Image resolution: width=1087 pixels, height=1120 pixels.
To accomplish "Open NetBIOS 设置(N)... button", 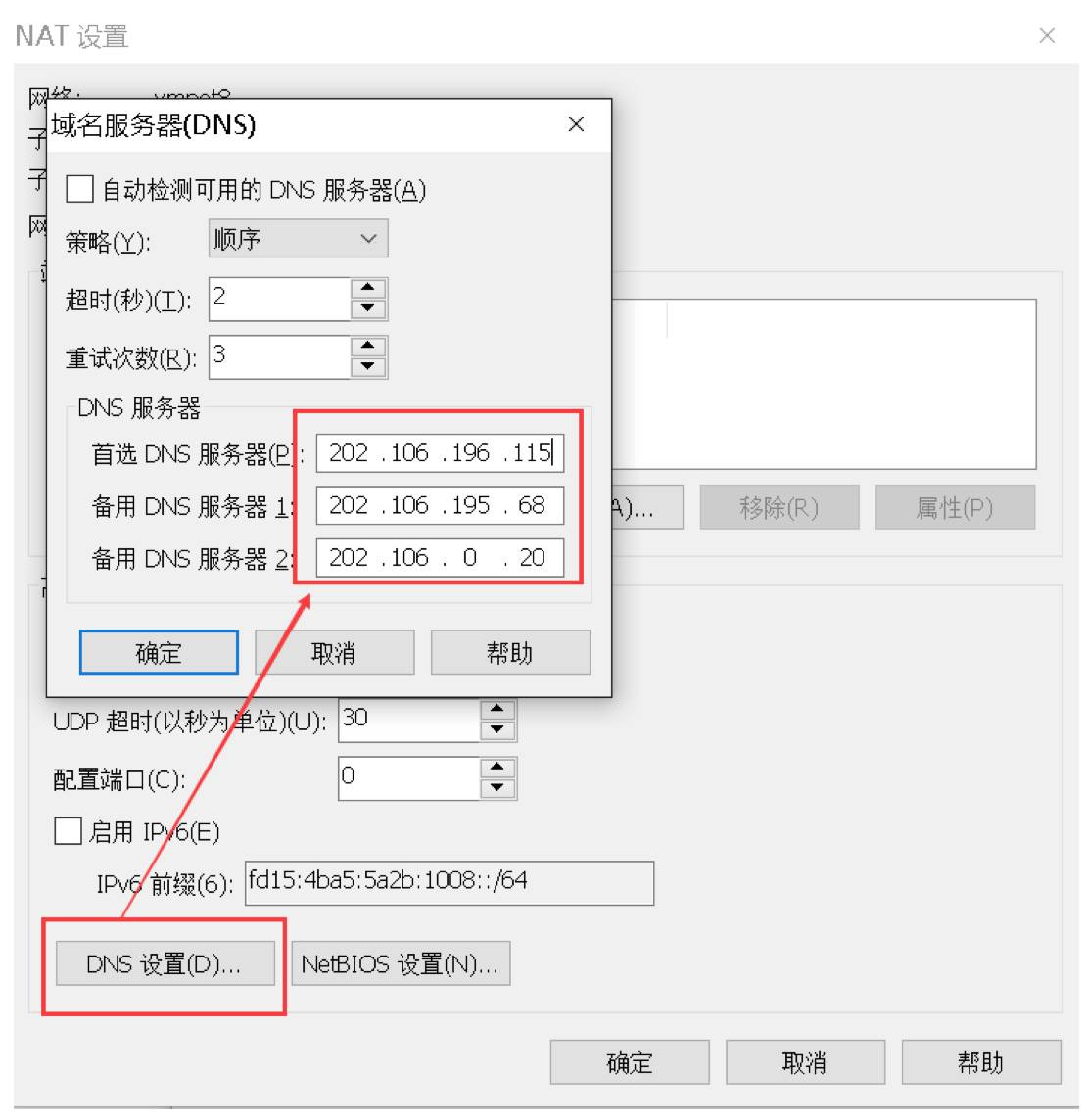I will (401, 963).
